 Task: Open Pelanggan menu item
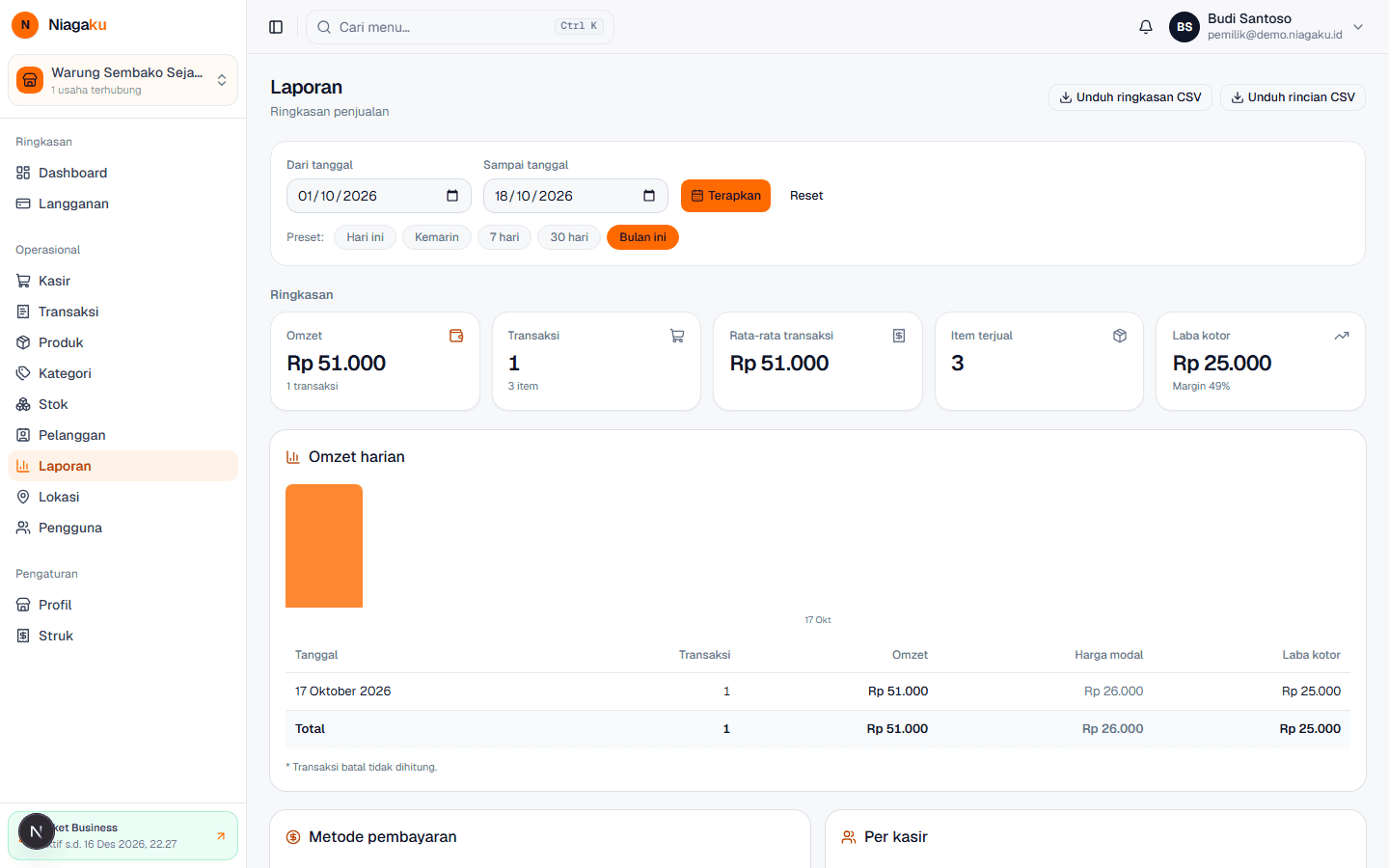tap(123, 435)
